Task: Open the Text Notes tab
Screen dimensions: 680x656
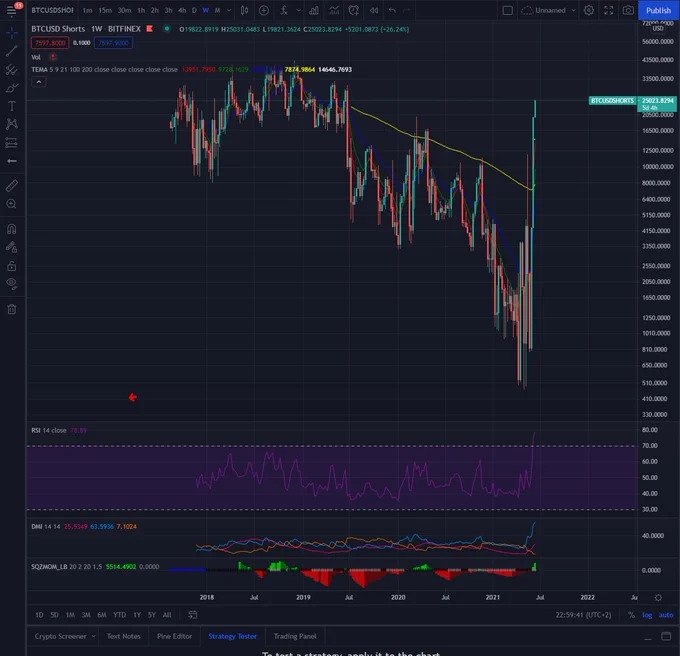Action: pos(124,636)
